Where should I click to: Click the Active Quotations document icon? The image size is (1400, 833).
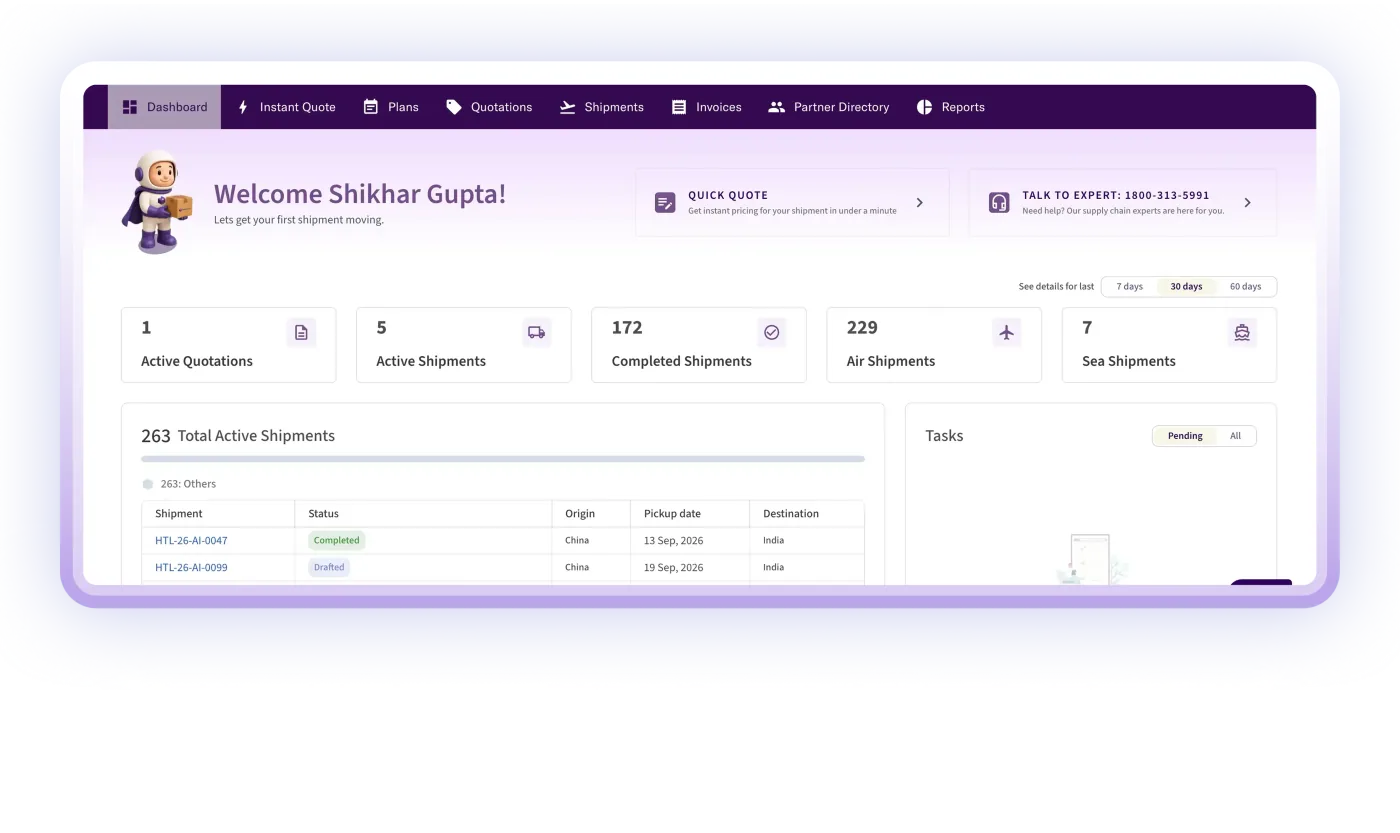[301, 333]
